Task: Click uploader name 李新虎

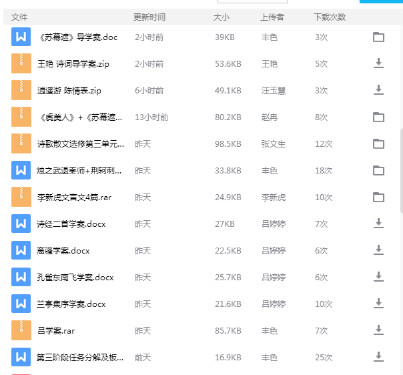Action: tap(274, 197)
